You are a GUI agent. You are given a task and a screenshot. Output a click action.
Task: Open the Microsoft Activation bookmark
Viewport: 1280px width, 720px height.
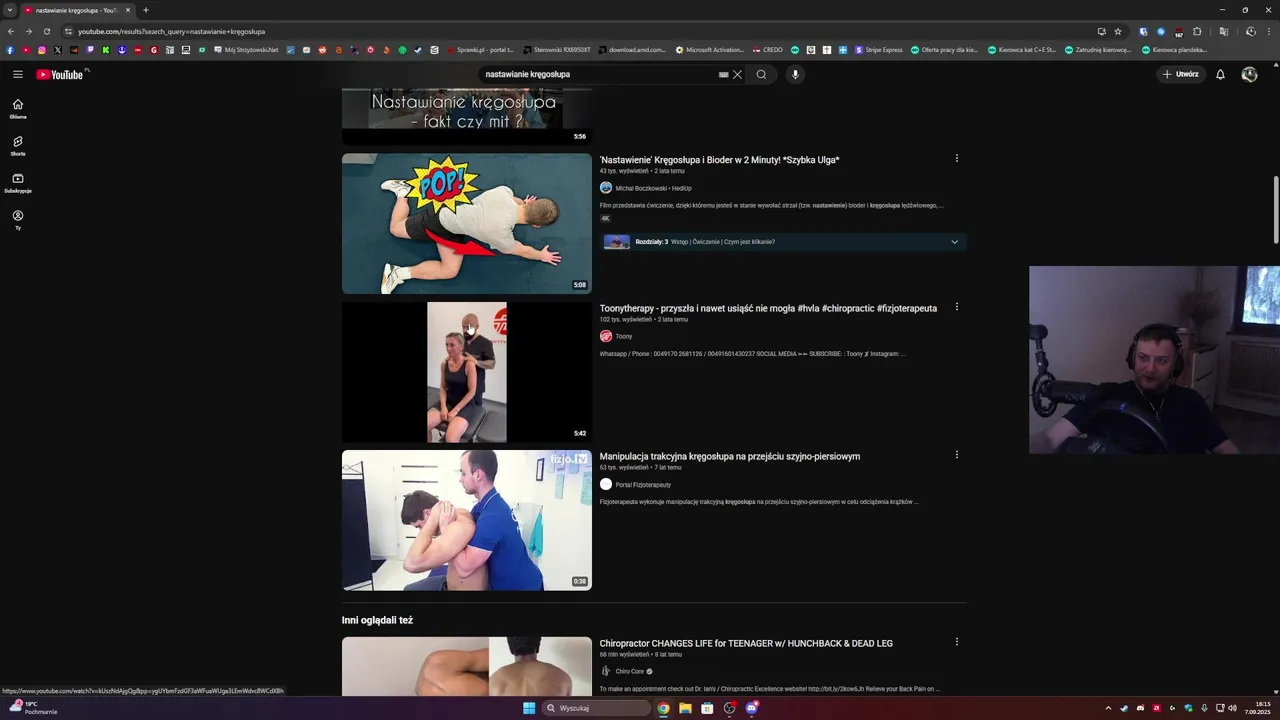pos(710,50)
